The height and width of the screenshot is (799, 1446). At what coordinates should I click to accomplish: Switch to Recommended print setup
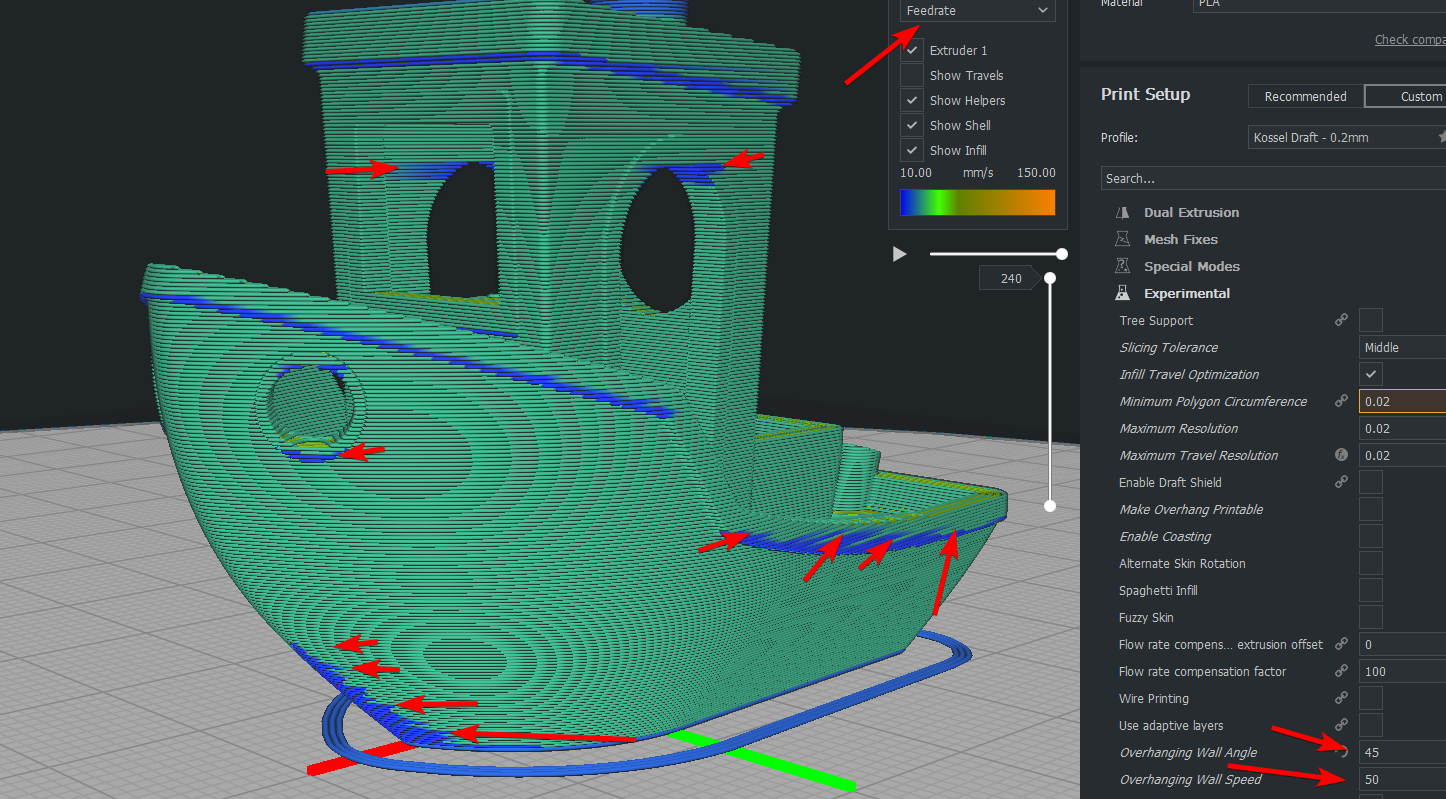pos(1305,97)
